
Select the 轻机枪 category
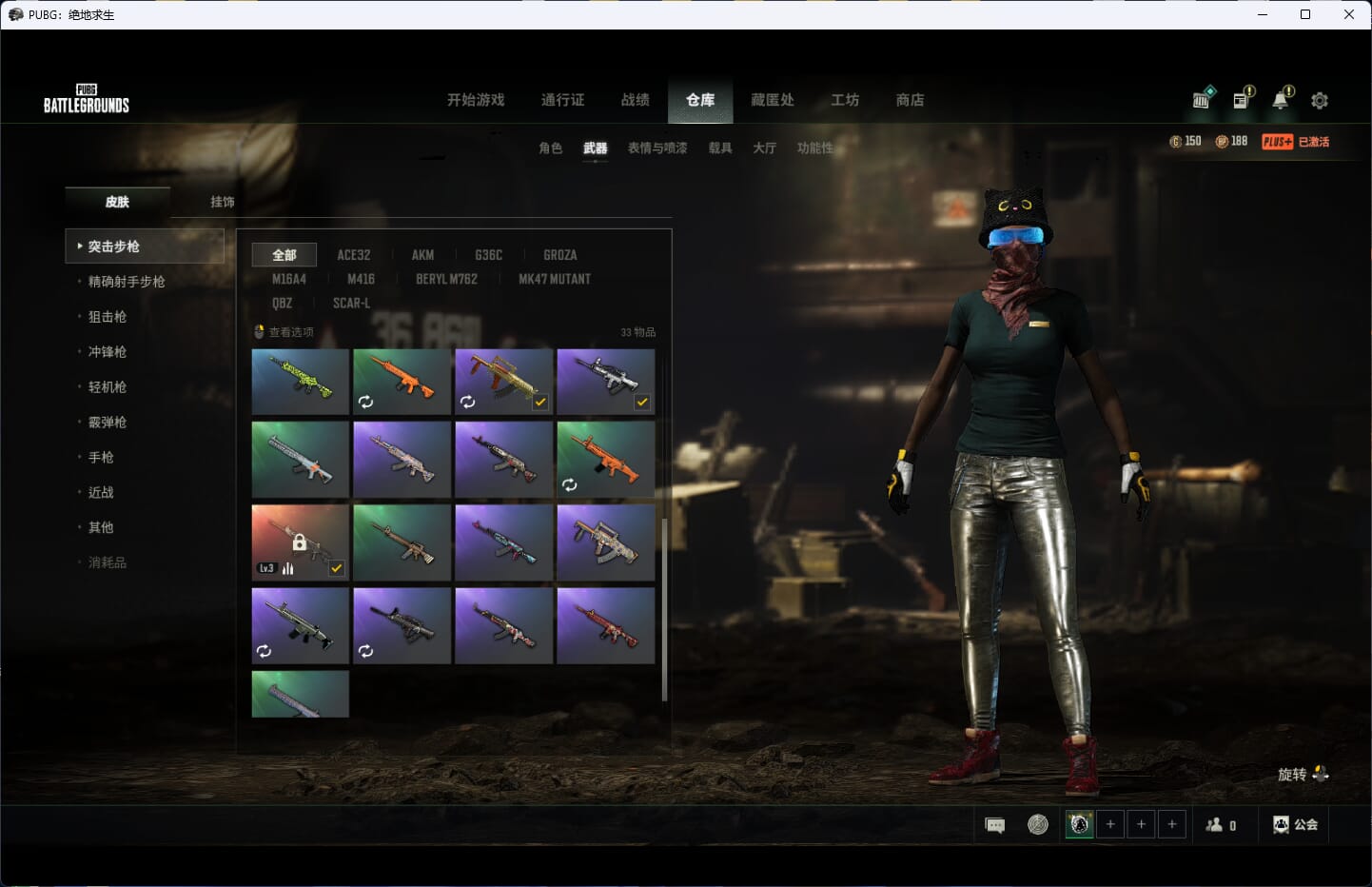click(108, 387)
